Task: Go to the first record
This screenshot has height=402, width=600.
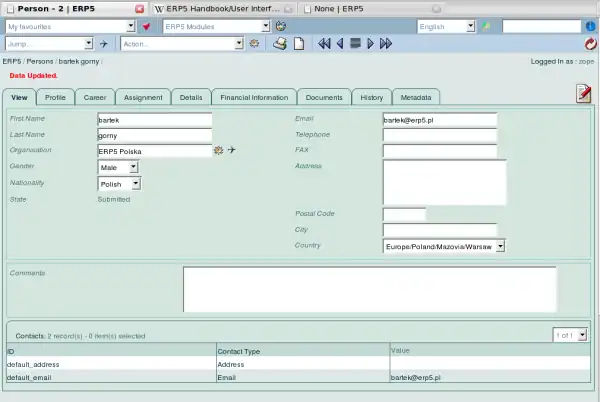Action: coord(324,44)
